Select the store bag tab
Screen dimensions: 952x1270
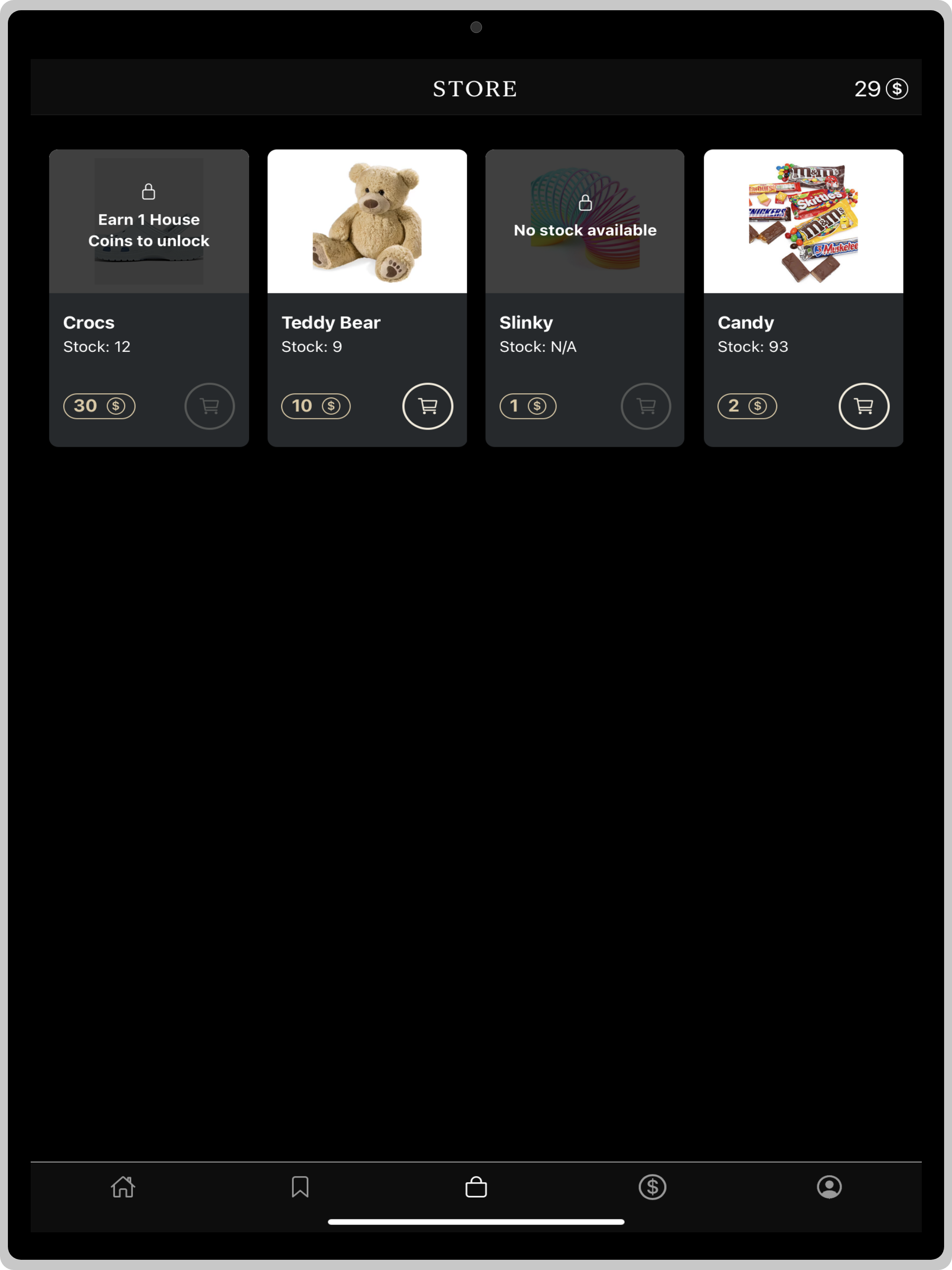pyautogui.click(x=476, y=1187)
